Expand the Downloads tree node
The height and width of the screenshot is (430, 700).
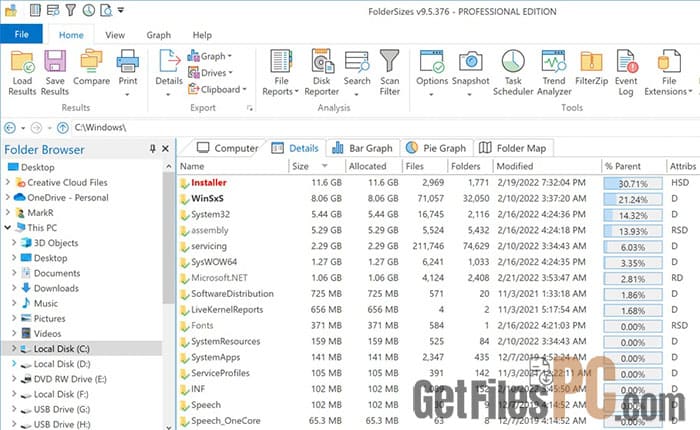[x=14, y=288]
